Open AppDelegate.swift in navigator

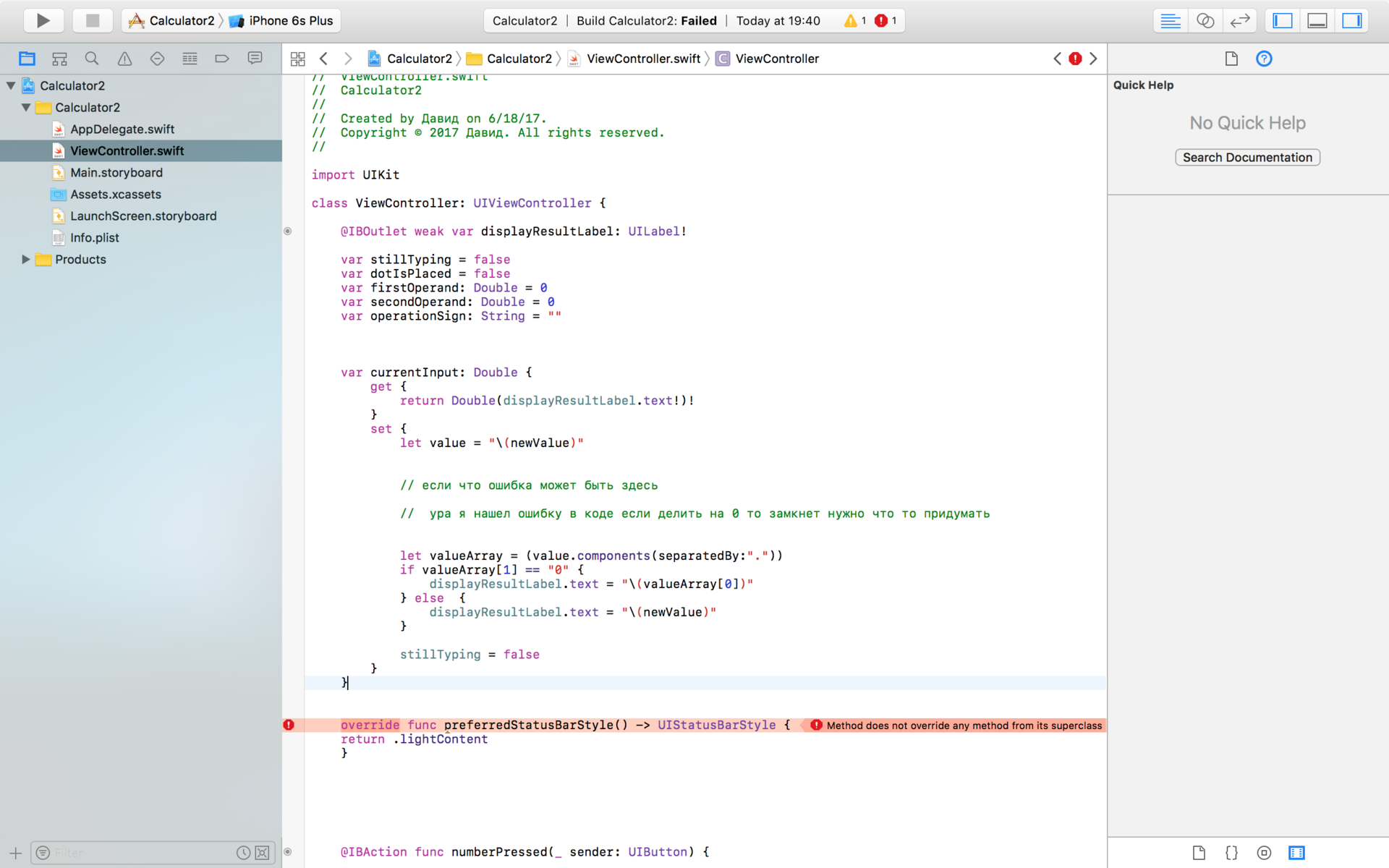pos(122,129)
